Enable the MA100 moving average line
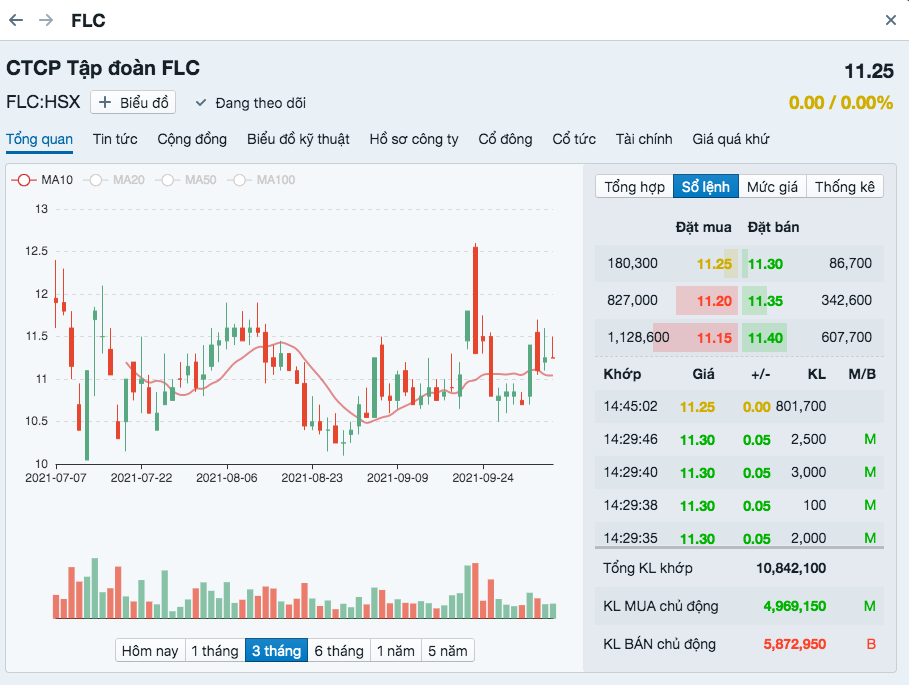This screenshot has height=685, width=909. coord(261,180)
